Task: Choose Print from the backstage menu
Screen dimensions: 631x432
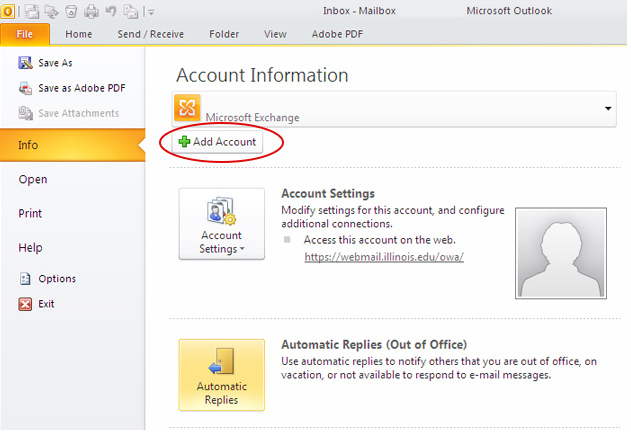Action: (30, 213)
